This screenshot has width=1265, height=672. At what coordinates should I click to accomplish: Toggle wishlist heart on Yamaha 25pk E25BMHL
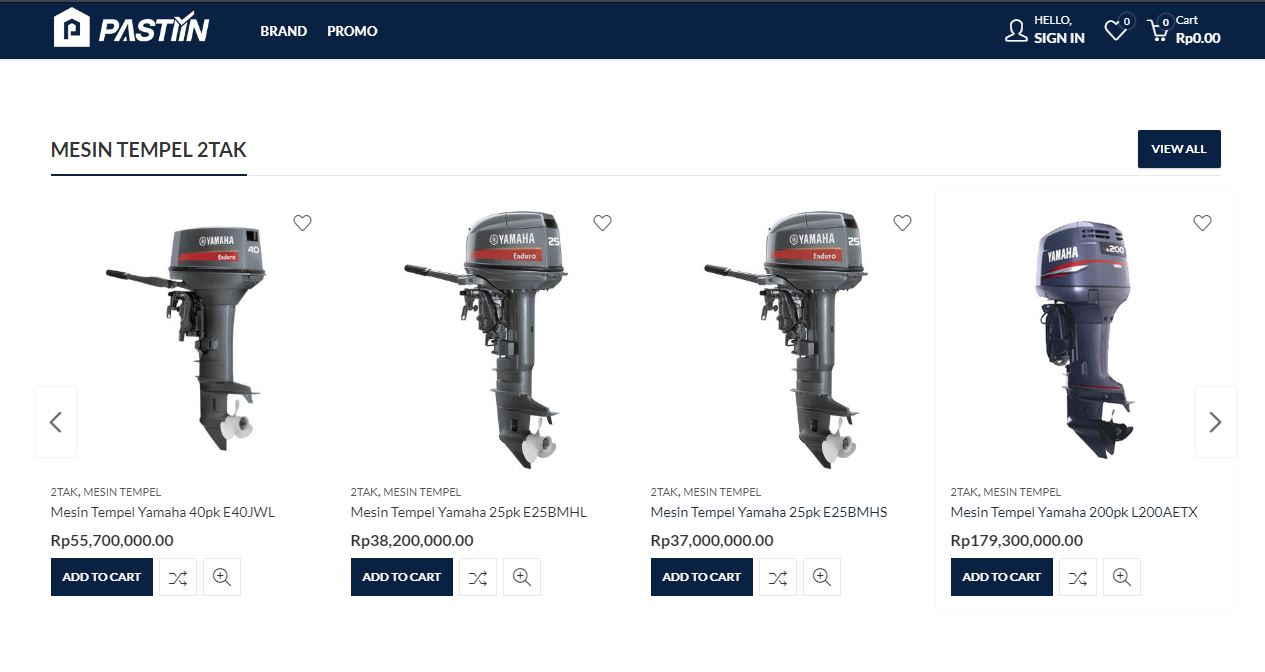(x=602, y=223)
